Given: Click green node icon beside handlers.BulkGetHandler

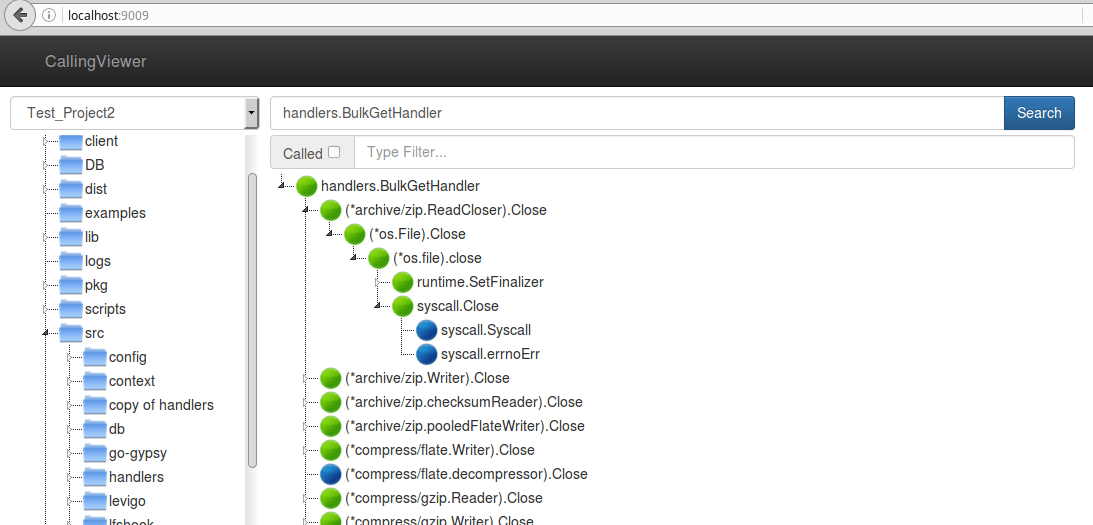Looking at the screenshot, I should coord(307,186).
